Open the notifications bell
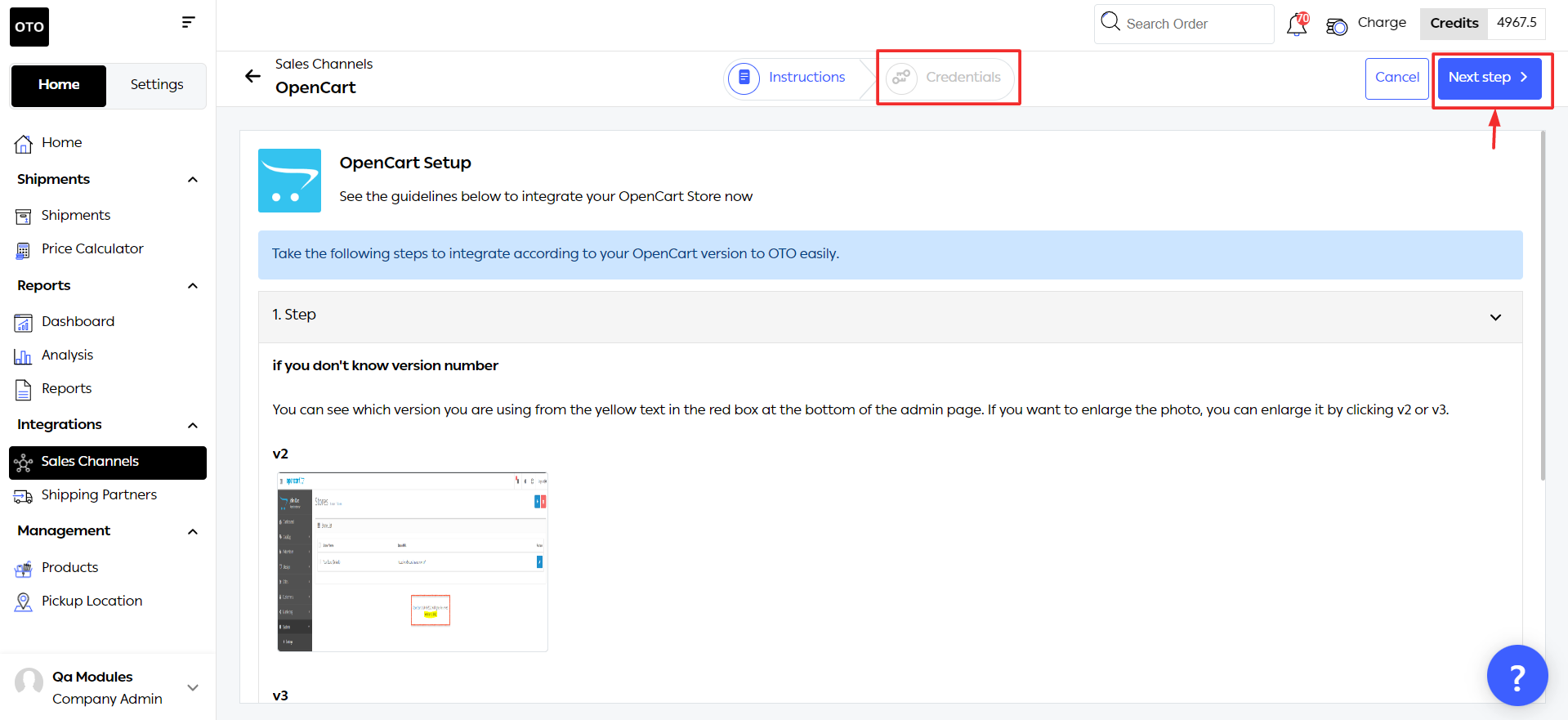 (1297, 24)
